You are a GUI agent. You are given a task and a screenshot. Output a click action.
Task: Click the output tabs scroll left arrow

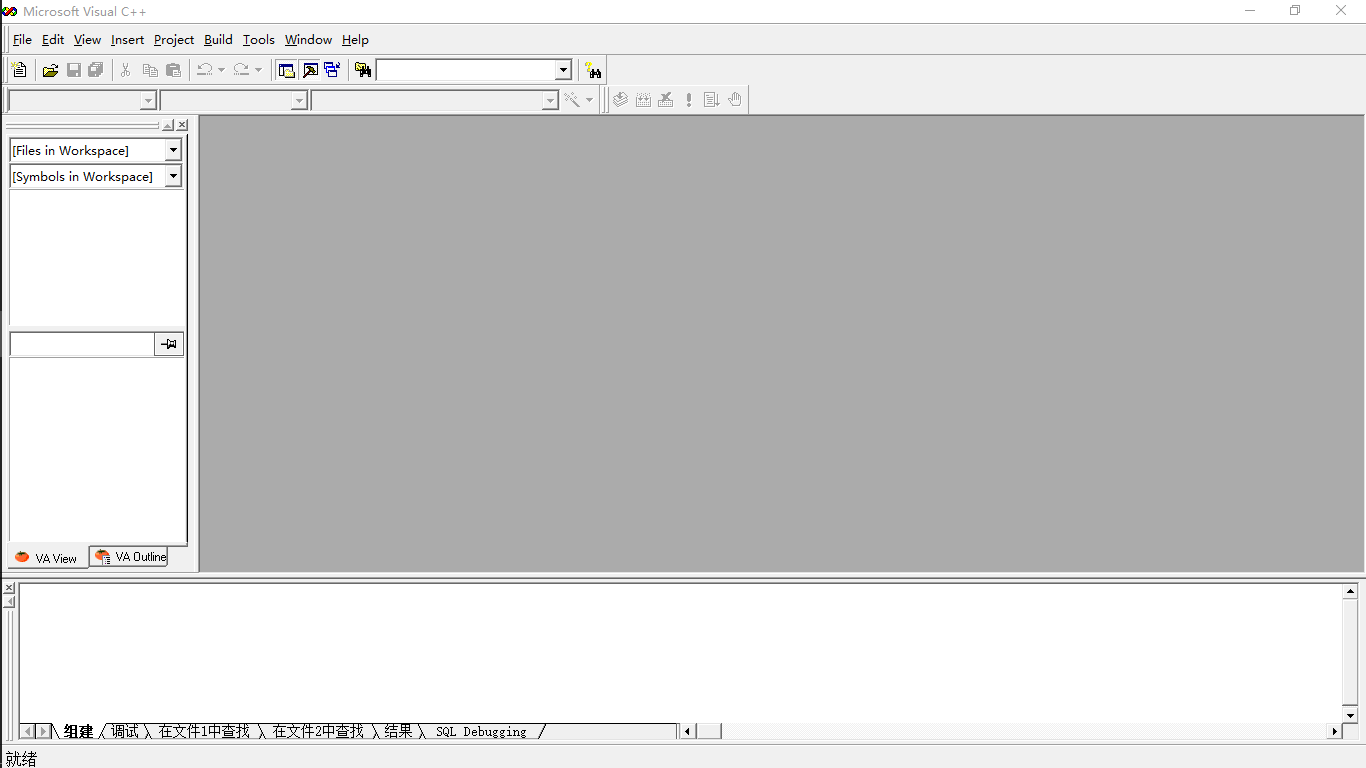[28, 732]
